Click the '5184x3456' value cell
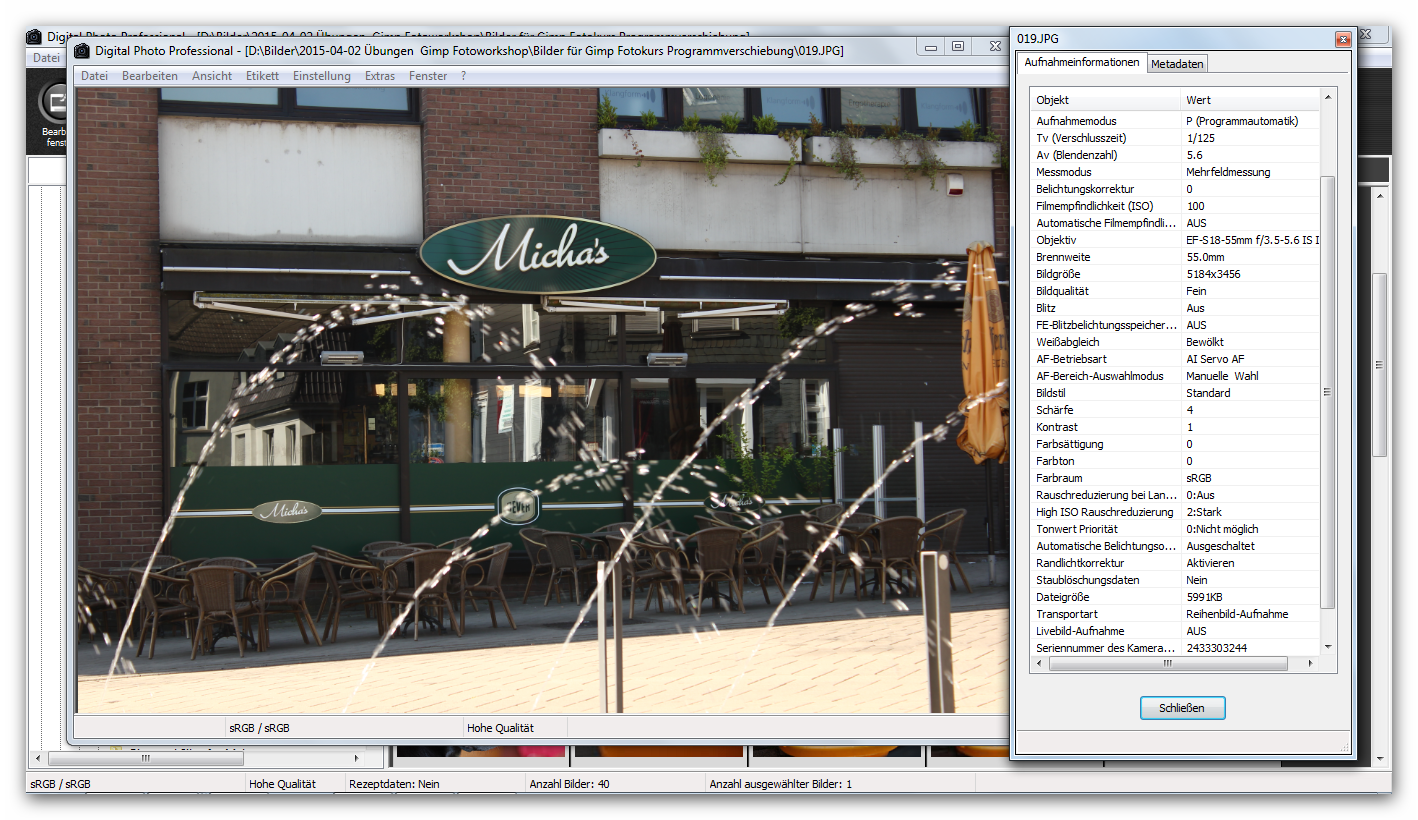Image resolution: width=1418 pixels, height=820 pixels. tap(1250, 274)
